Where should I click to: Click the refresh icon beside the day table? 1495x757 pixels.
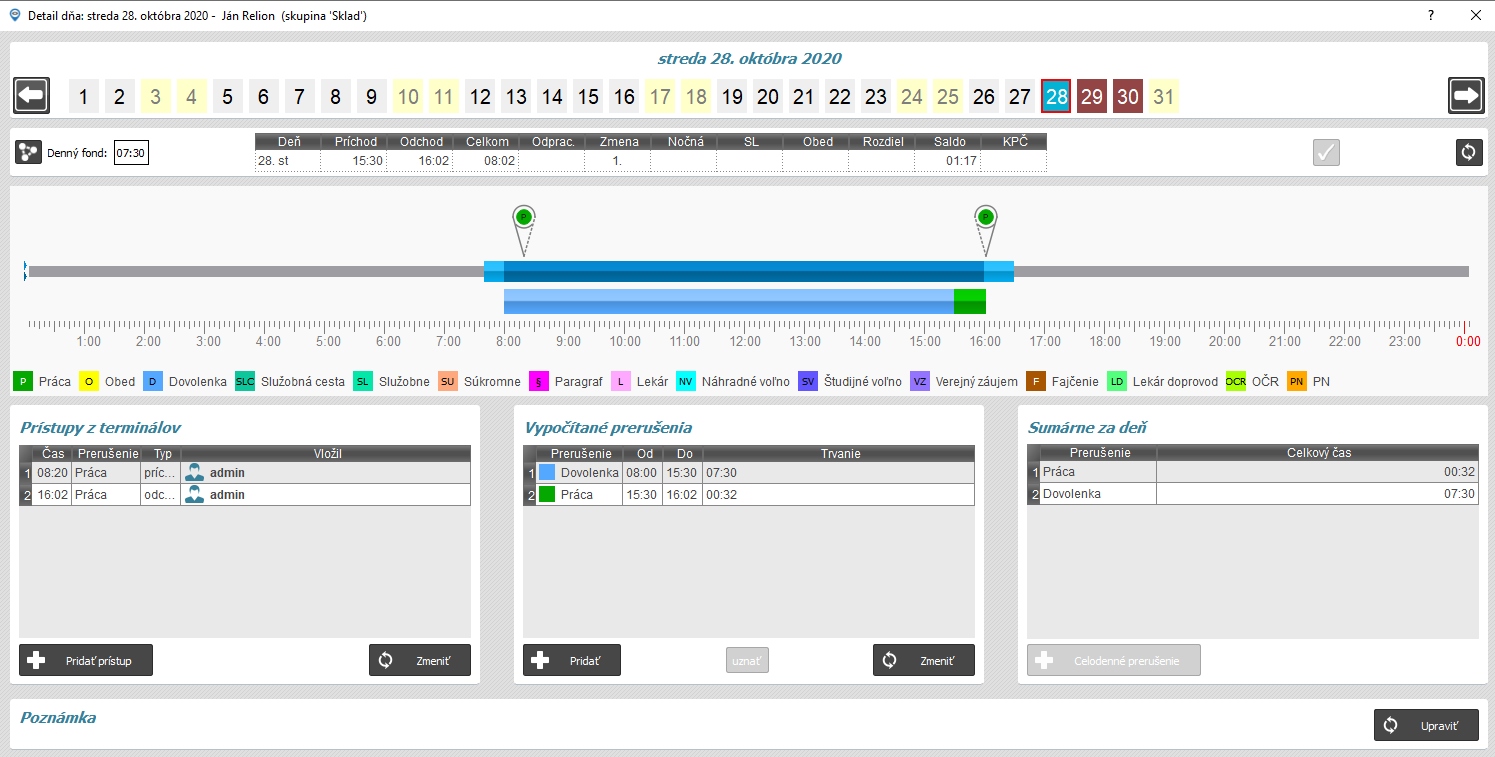(1469, 153)
